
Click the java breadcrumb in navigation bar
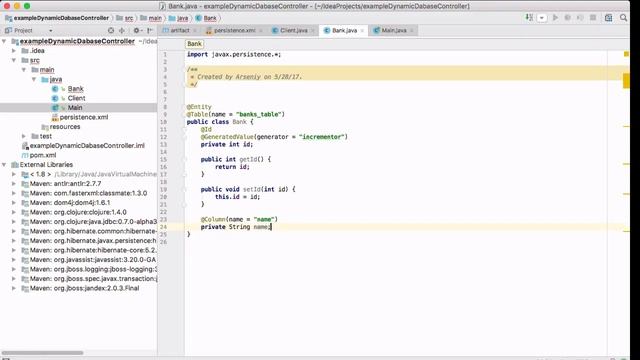pyautogui.click(x=178, y=18)
